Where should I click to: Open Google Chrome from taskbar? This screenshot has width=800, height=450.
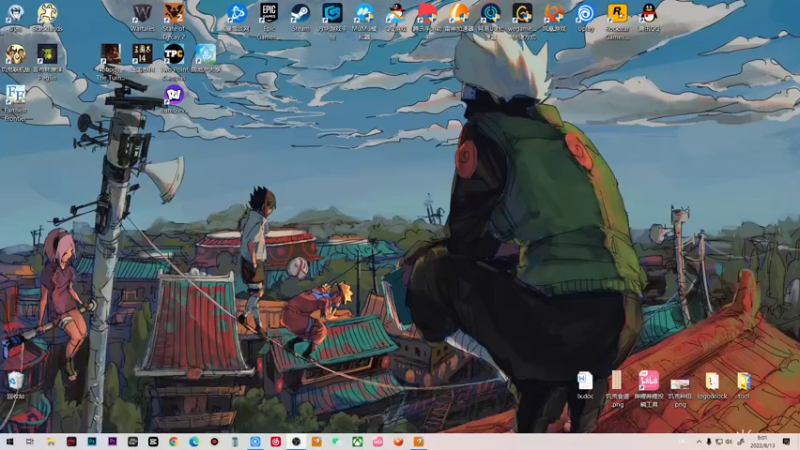173,442
